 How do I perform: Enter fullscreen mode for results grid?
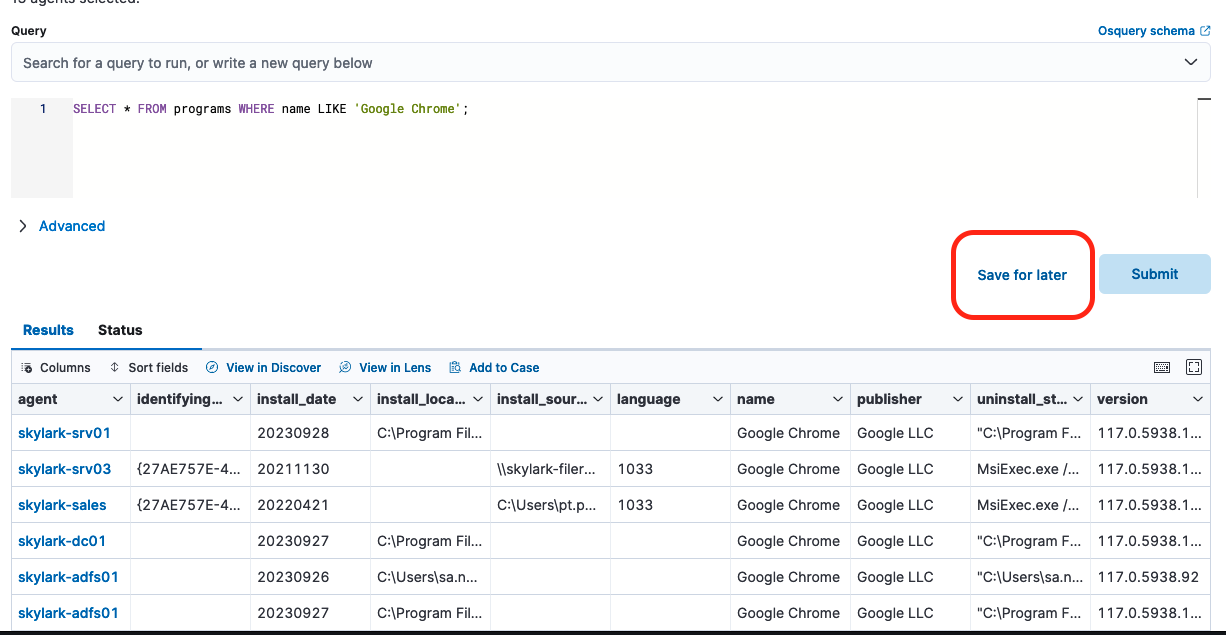[x=1194, y=367]
